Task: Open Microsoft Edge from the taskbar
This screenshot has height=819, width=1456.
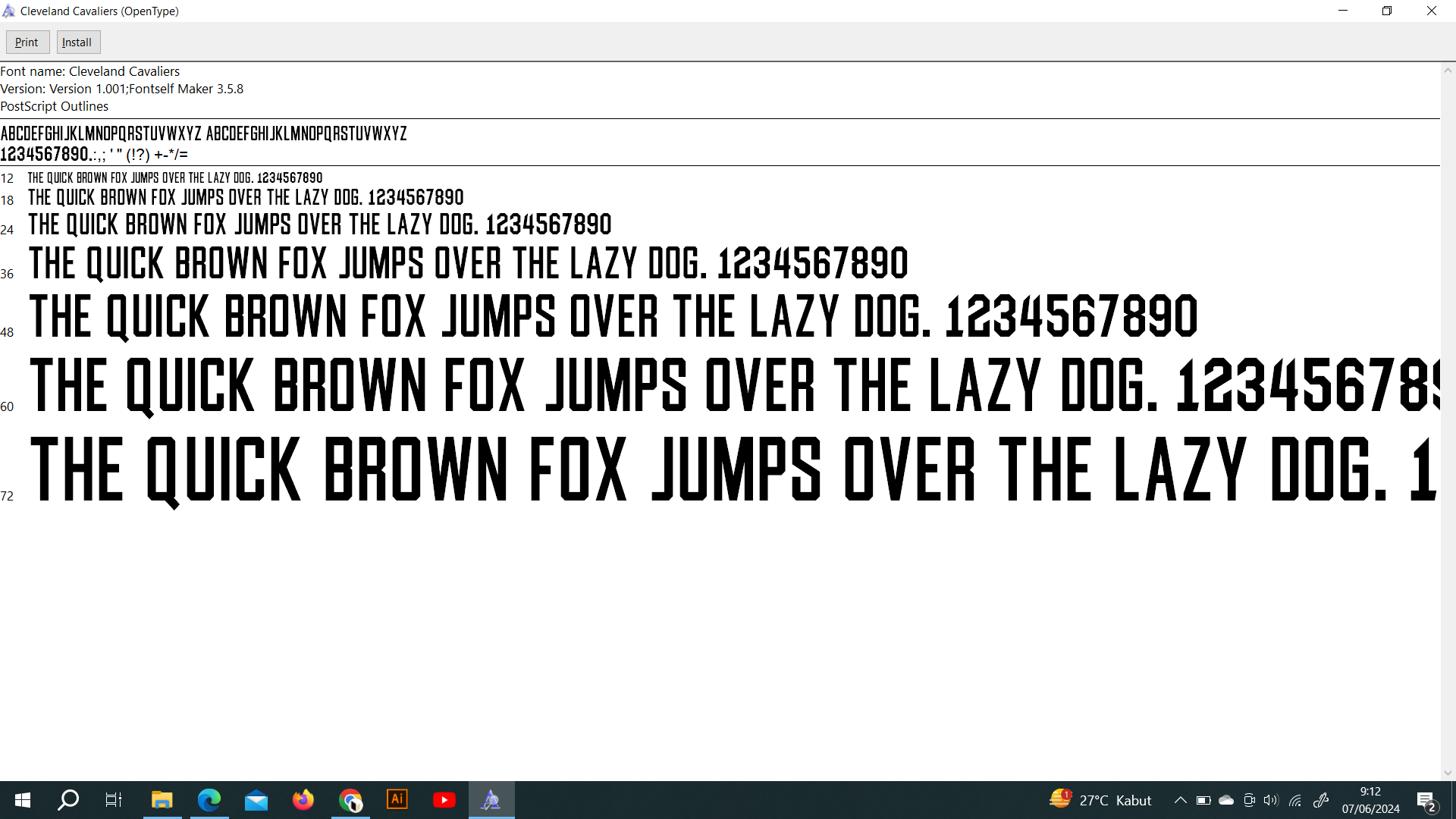Action: (x=209, y=800)
